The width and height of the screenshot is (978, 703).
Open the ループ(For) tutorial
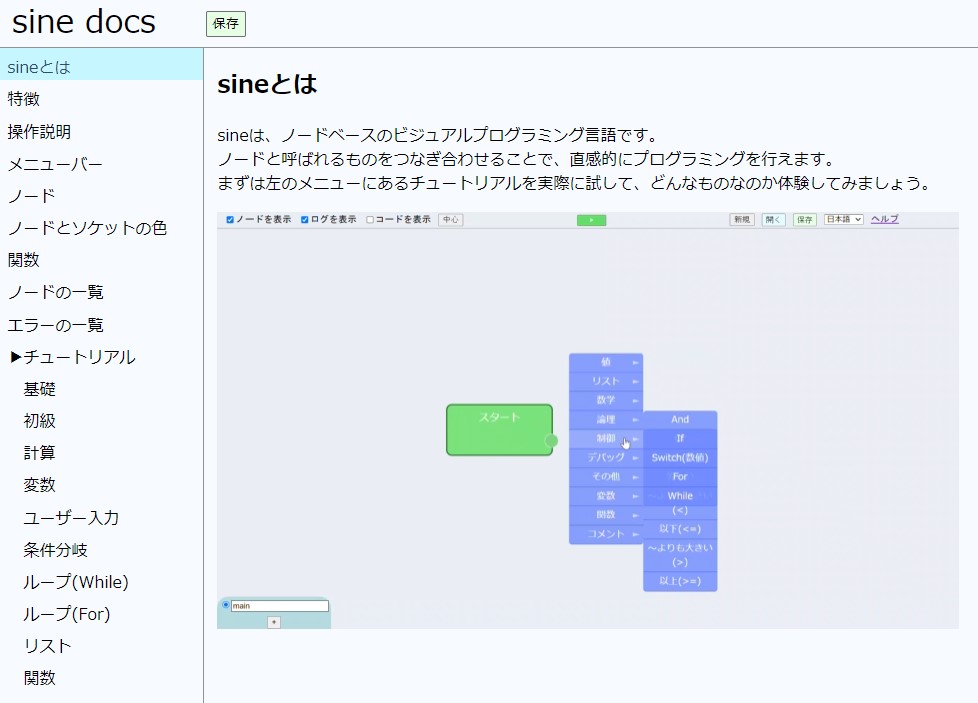click(67, 614)
